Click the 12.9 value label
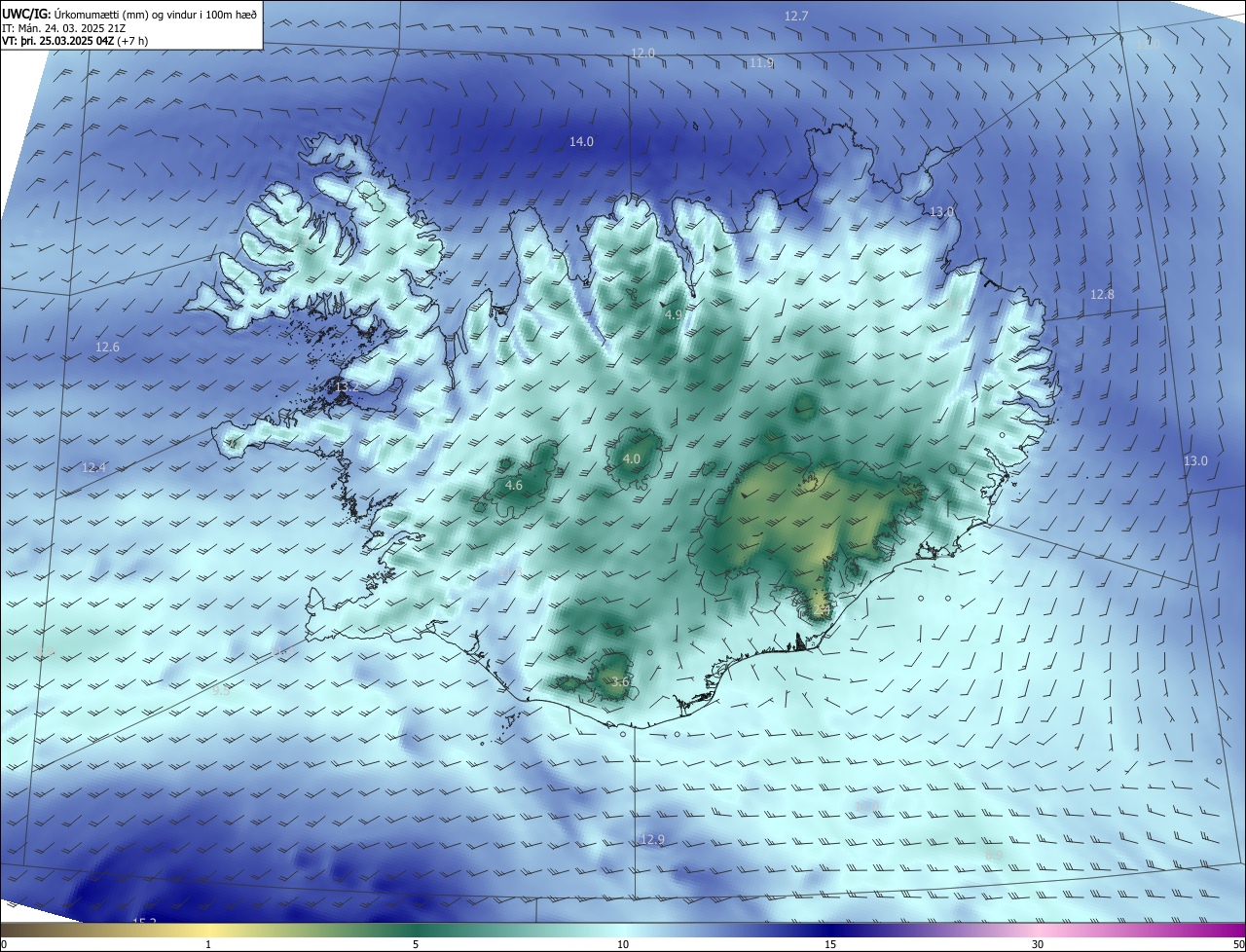This screenshot has height=952, width=1246. [x=652, y=839]
